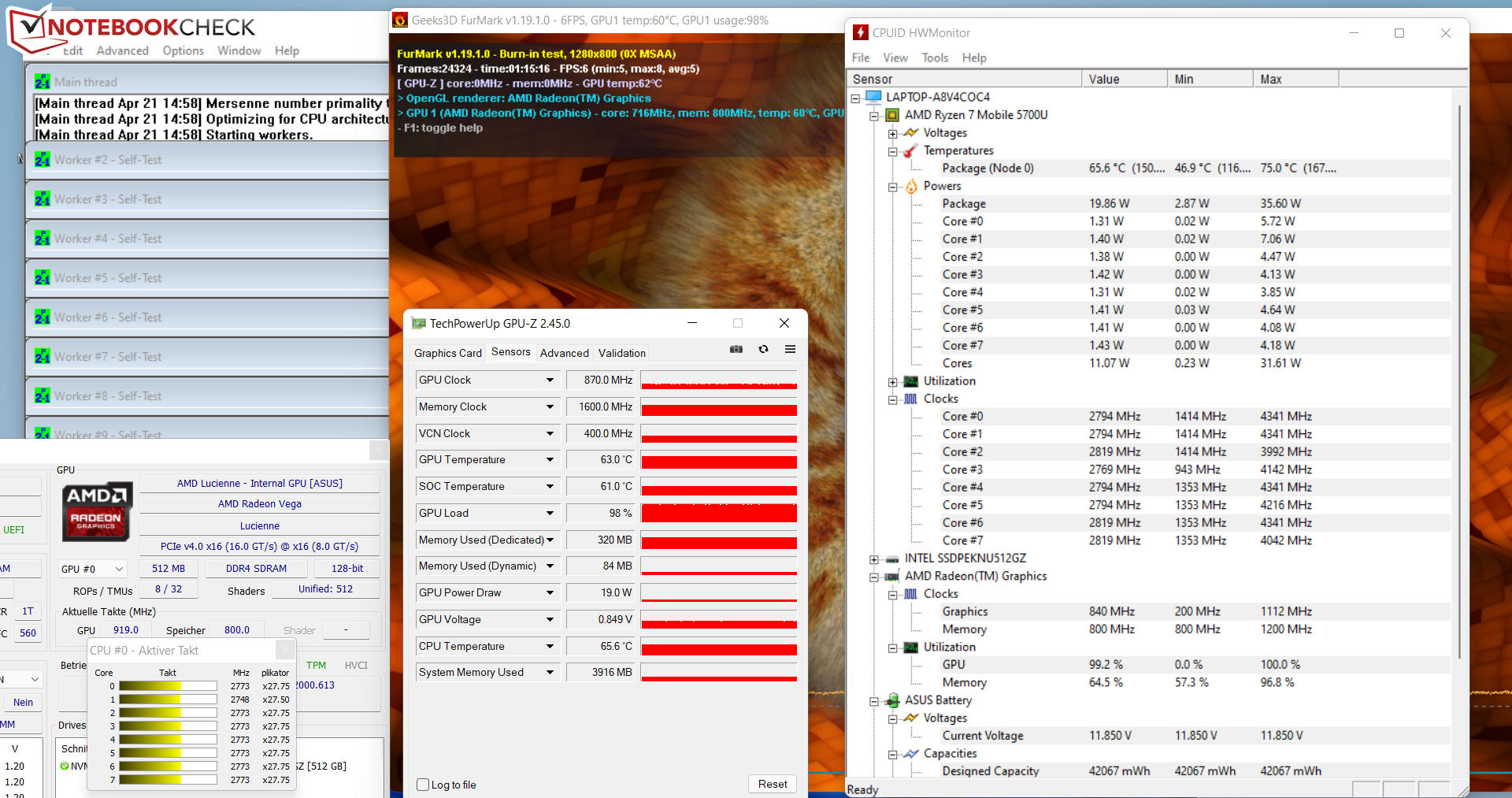Viewport: 1512px width, 798px height.
Task: Click the Worker #4 Self-Test window icon
Action: 43,239
